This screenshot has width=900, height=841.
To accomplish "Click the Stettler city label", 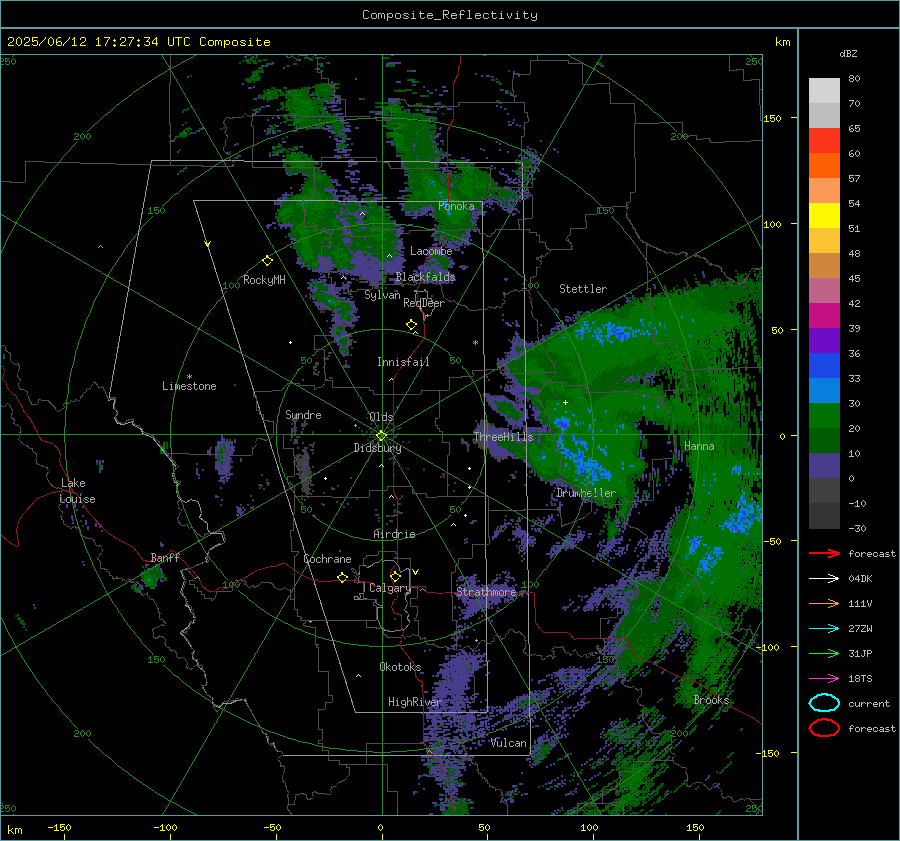I will (583, 289).
